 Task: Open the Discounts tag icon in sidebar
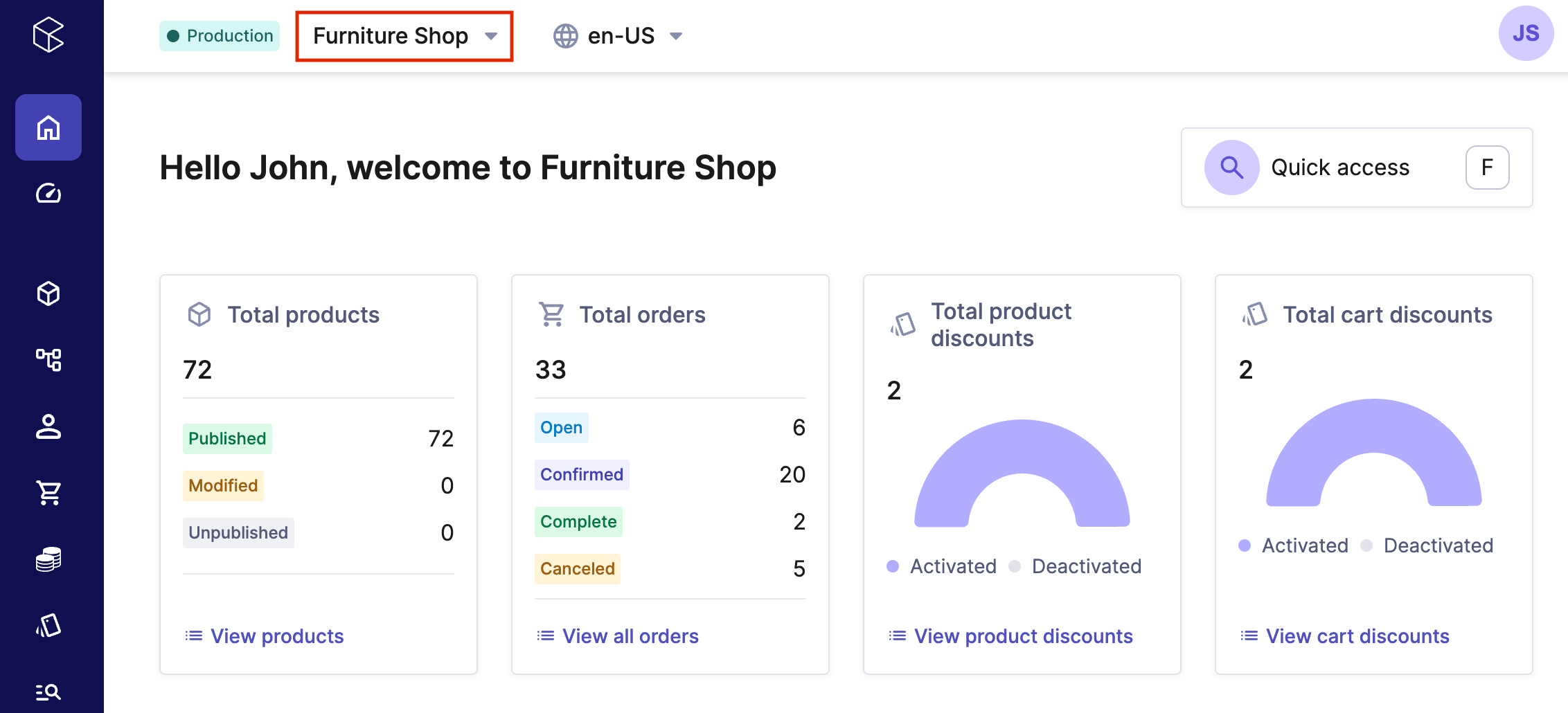[48, 626]
